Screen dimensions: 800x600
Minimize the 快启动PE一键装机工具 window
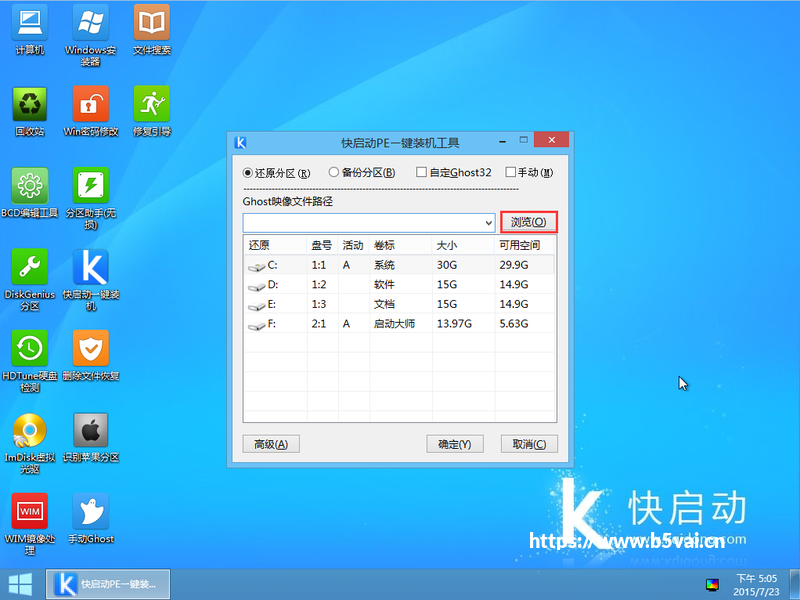[503, 141]
